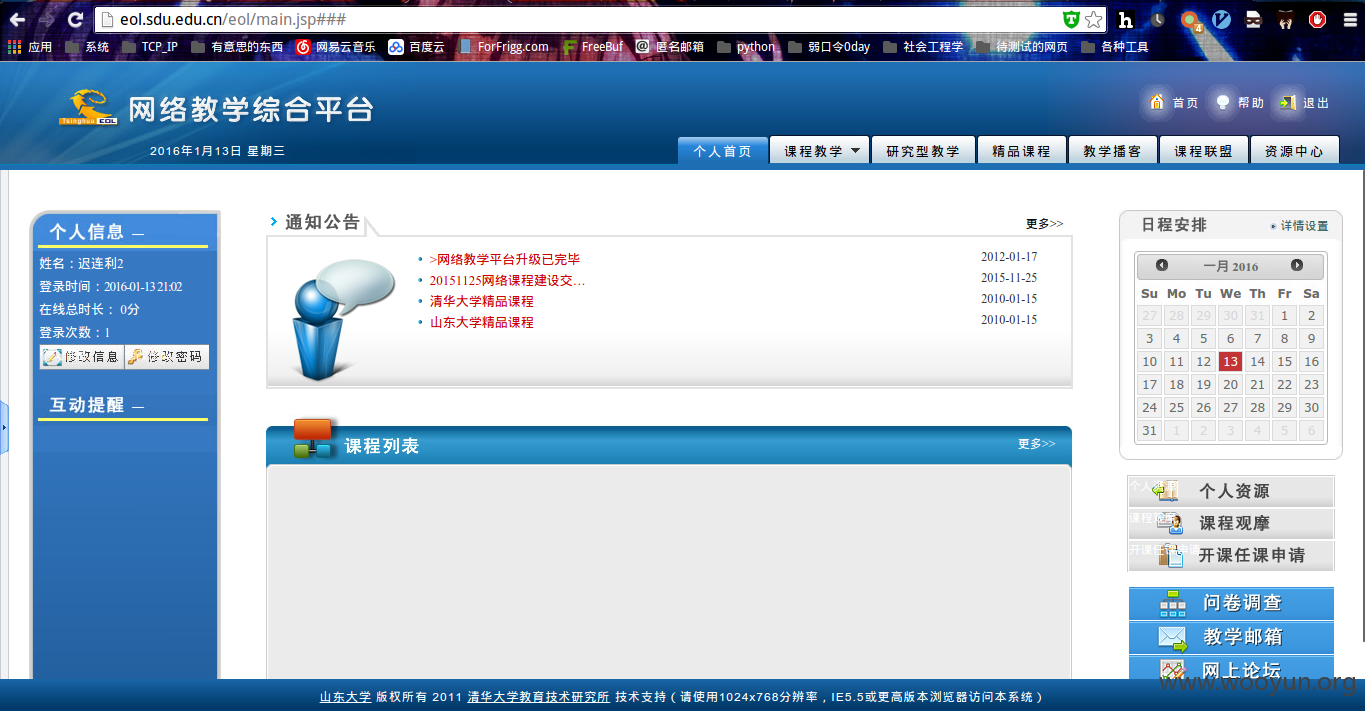The image size is (1365, 711).
Task: Reload the page with refresh icon
Action: coord(75,19)
